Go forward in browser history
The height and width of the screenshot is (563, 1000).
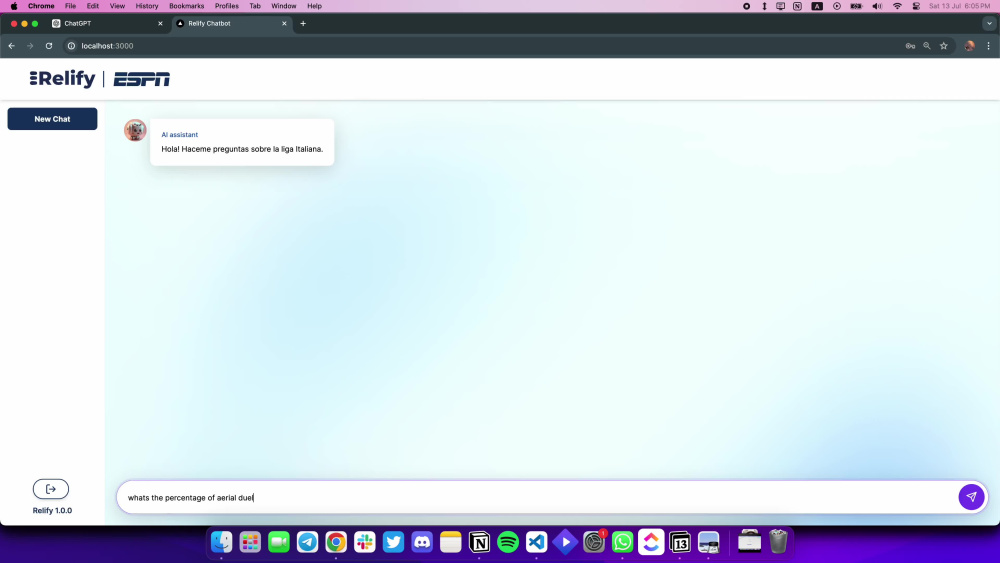click(30, 46)
